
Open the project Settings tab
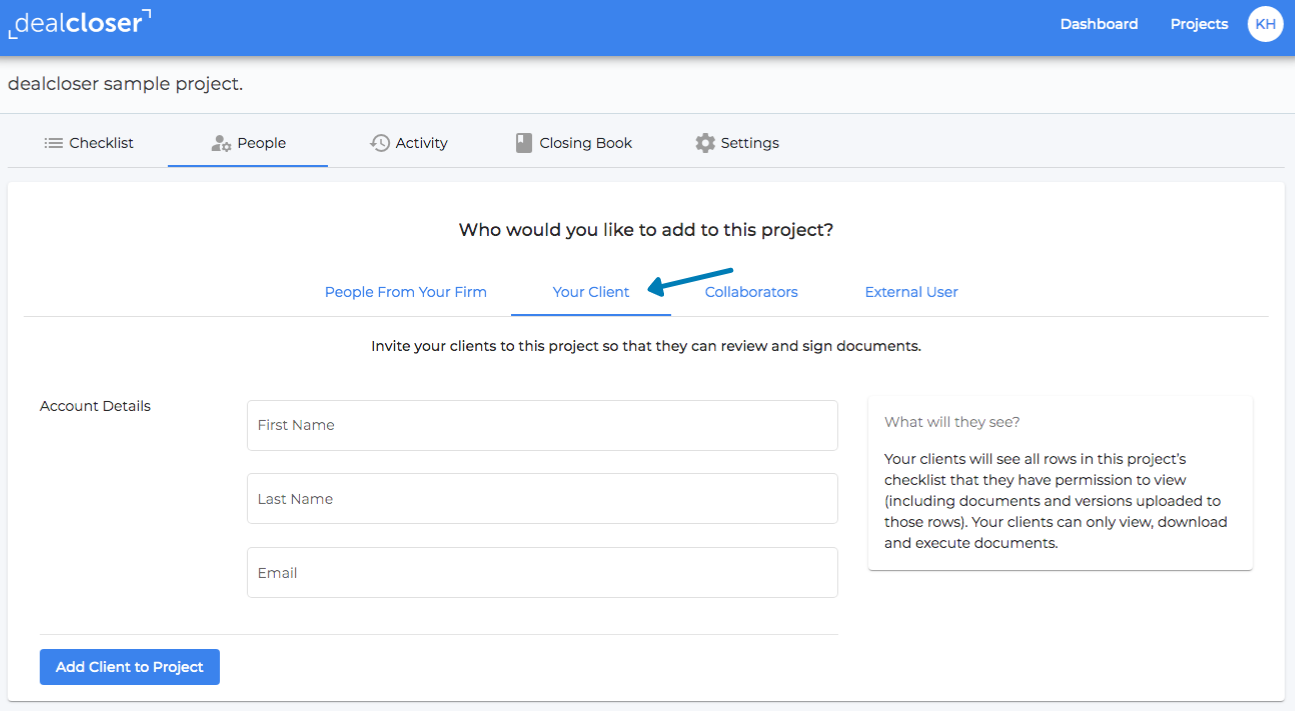pyautogui.click(x=737, y=143)
